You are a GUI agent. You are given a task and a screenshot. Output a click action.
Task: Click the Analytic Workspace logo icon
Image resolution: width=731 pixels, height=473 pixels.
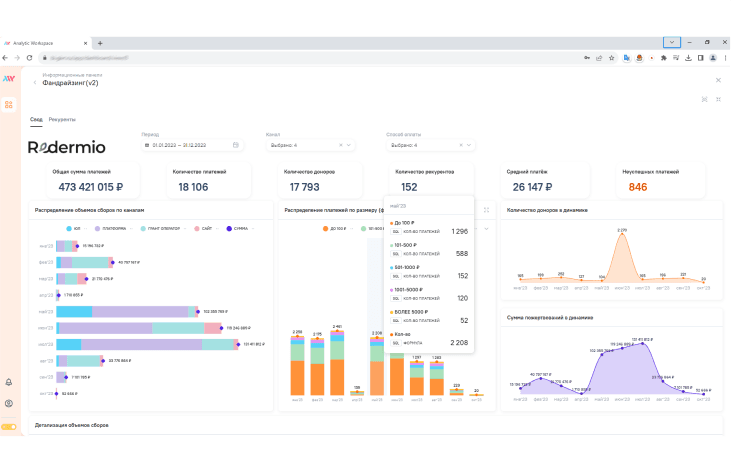click(x=9, y=79)
